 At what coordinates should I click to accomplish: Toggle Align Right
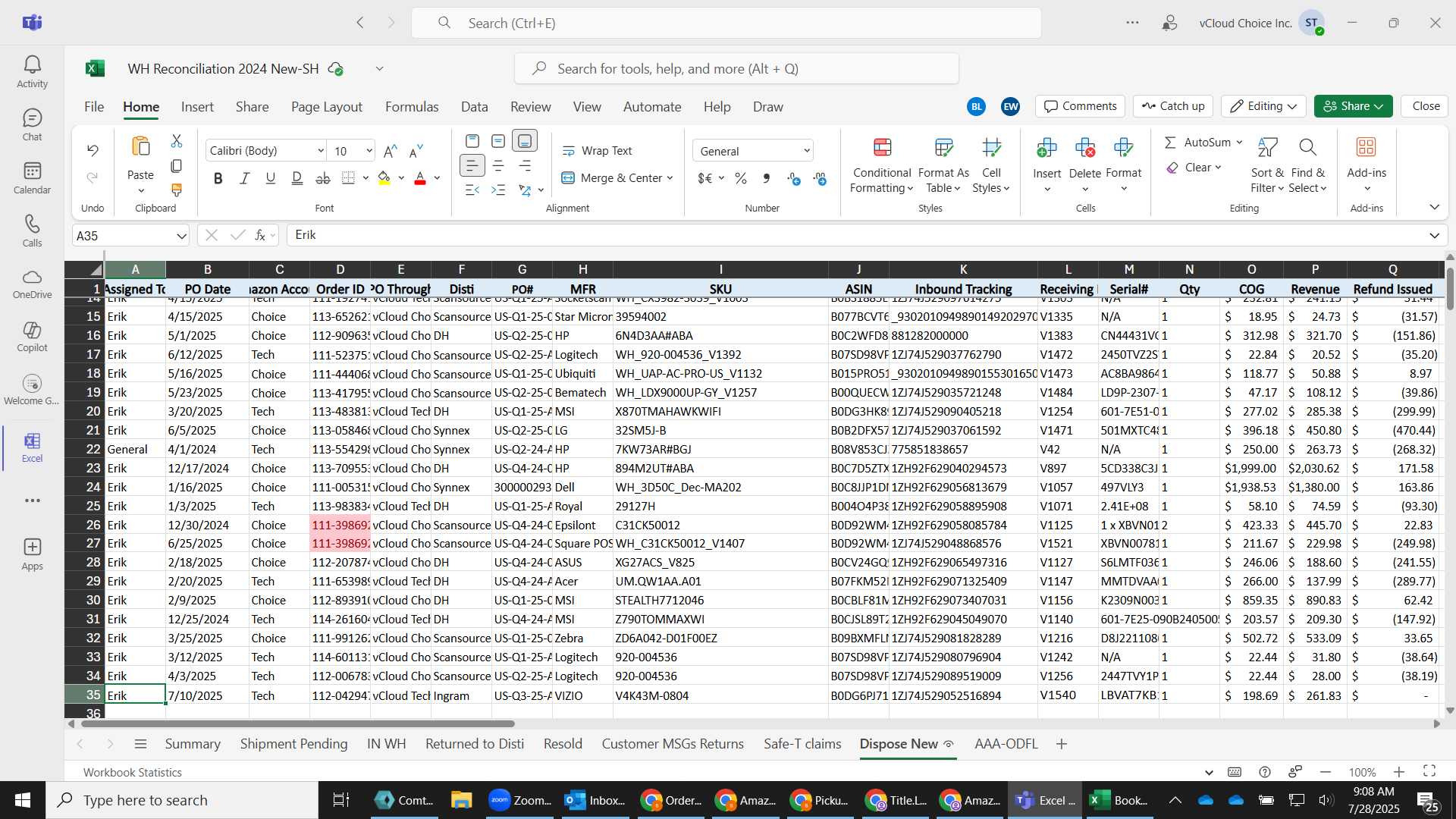(525, 165)
